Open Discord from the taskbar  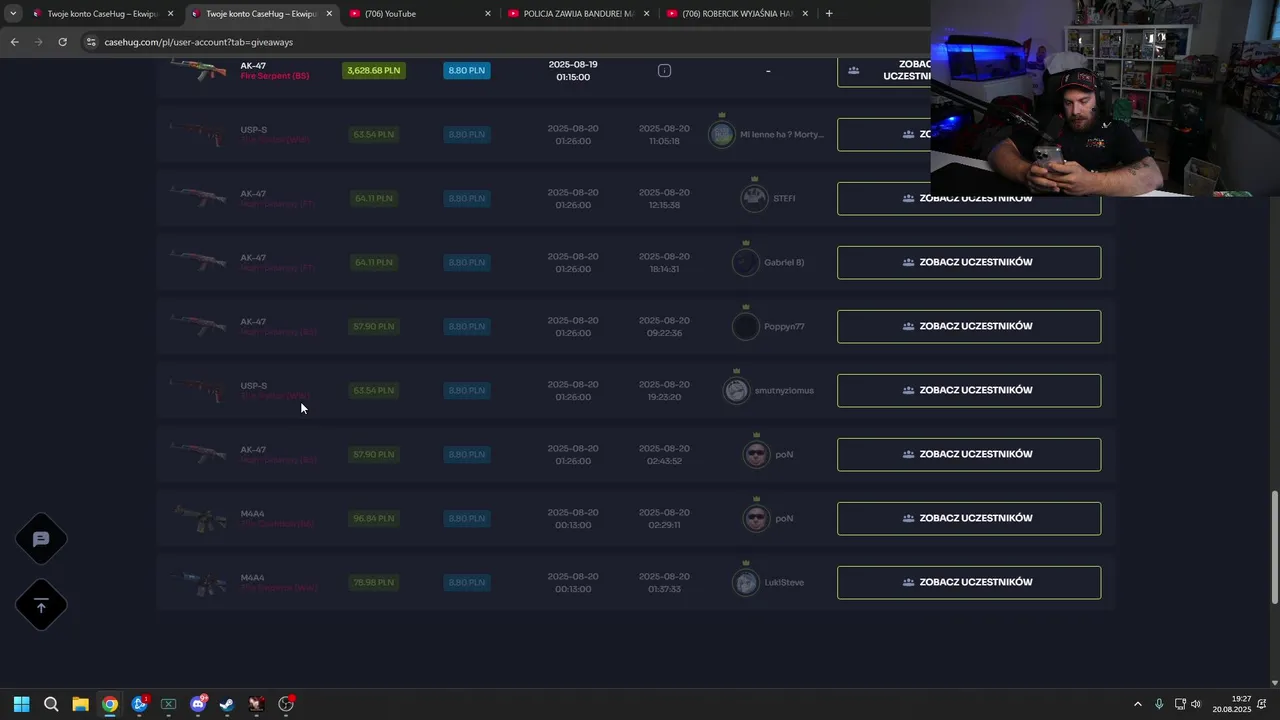(x=198, y=704)
